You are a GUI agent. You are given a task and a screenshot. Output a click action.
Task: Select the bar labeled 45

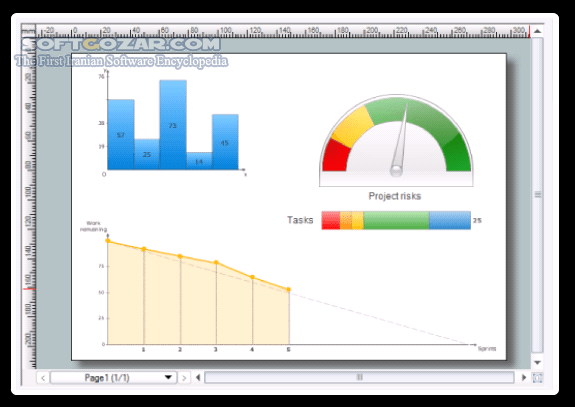click(x=225, y=142)
